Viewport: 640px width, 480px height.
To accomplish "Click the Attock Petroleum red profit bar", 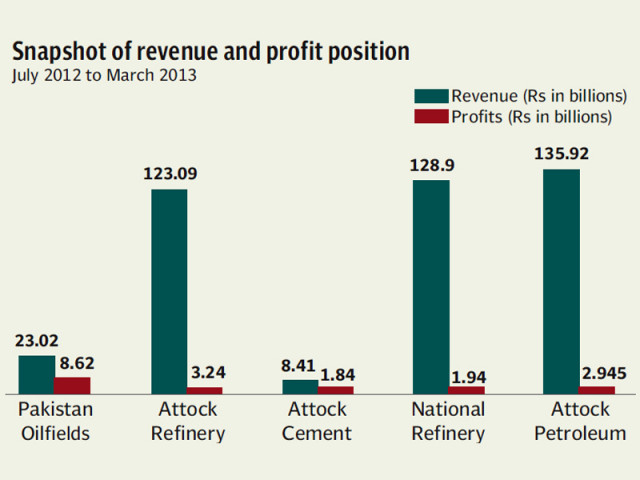I will (x=597, y=390).
